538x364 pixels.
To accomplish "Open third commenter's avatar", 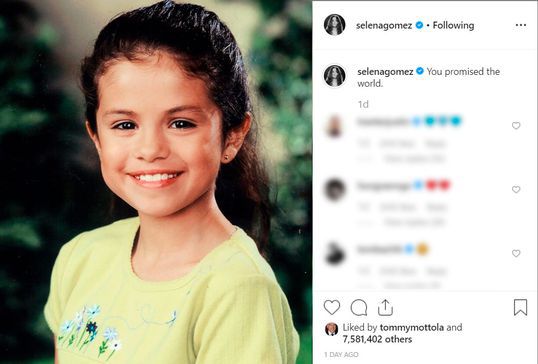I will [335, 254].
